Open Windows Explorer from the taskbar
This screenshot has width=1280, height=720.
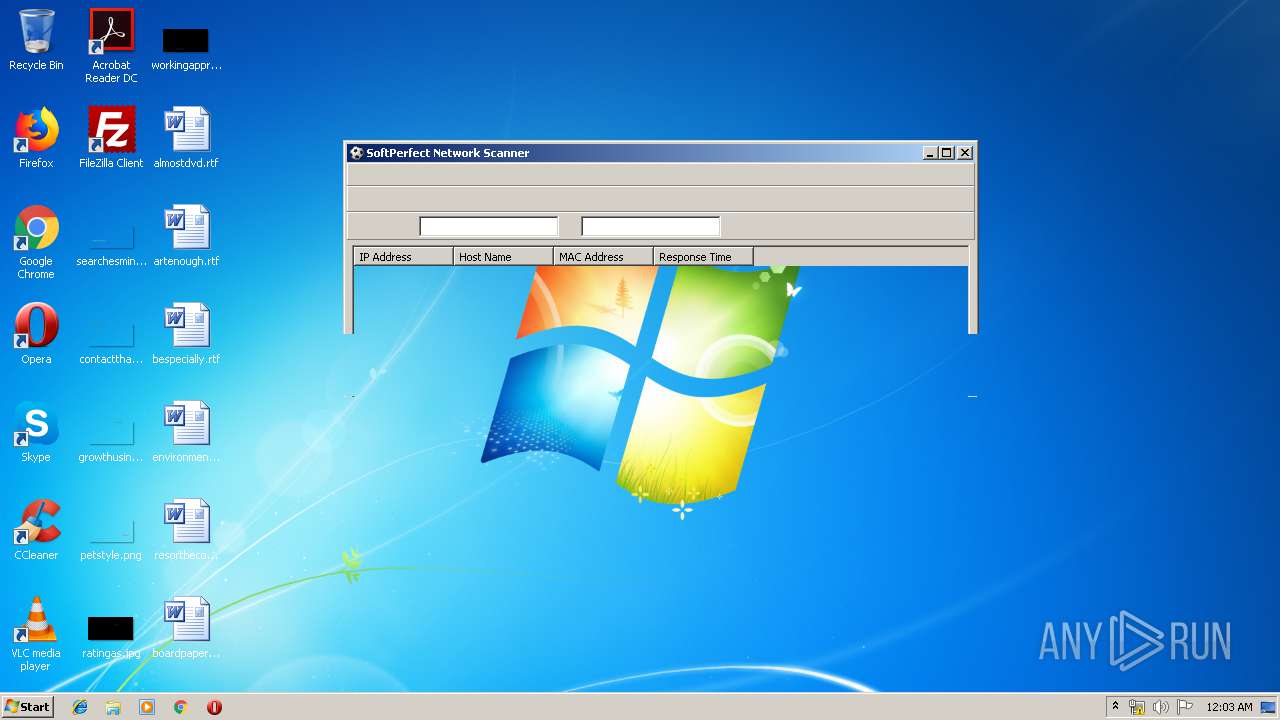click(113, 707)
